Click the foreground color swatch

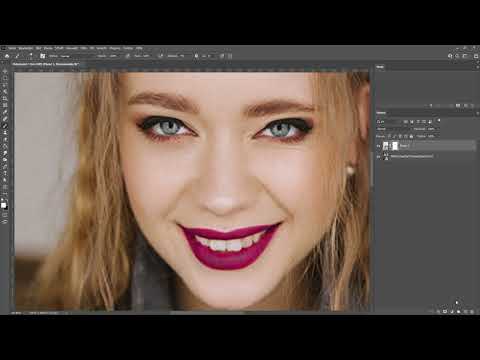click(3, 206)
